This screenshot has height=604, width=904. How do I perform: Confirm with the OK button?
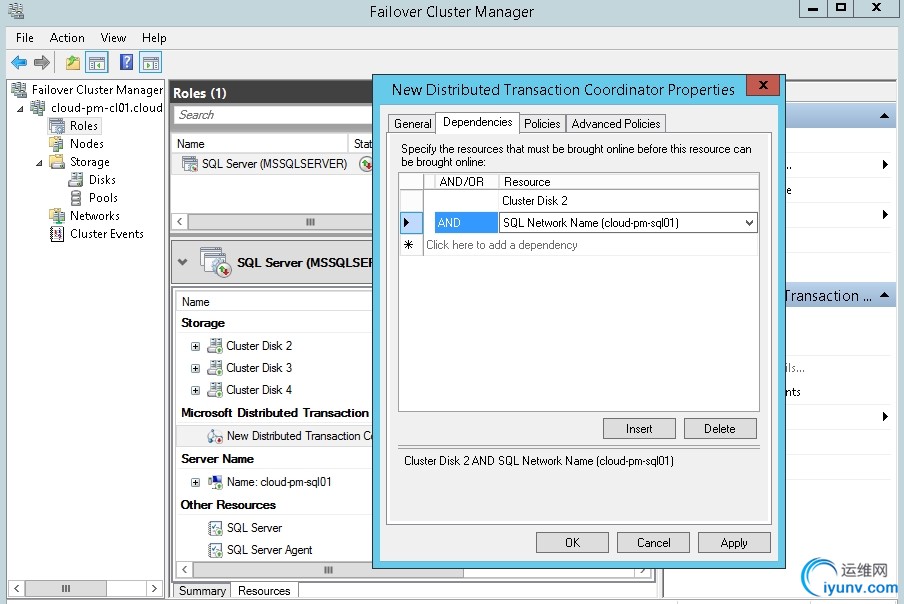[x=572, y=543]
